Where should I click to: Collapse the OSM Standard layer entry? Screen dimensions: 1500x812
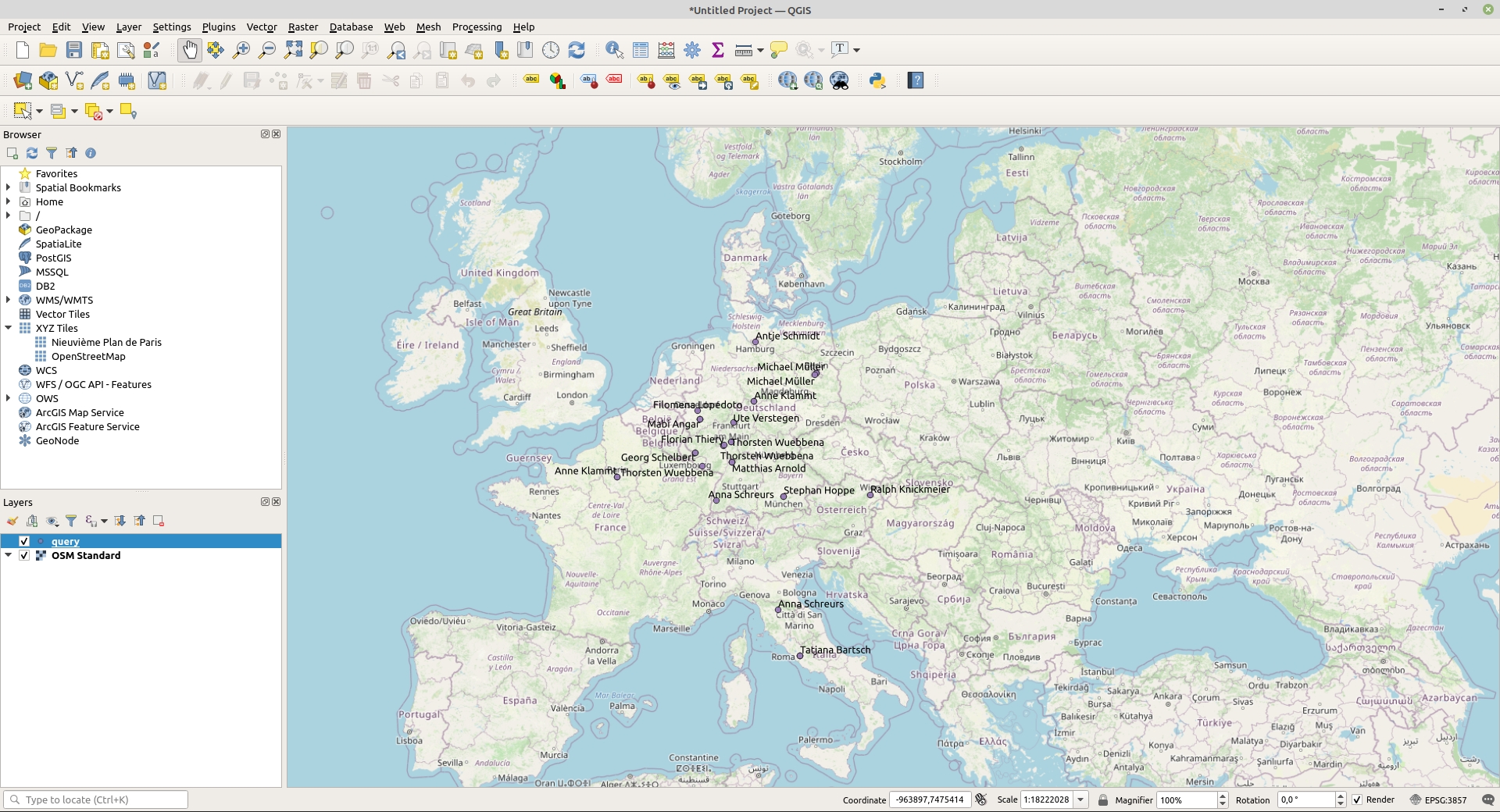(9, 555)
